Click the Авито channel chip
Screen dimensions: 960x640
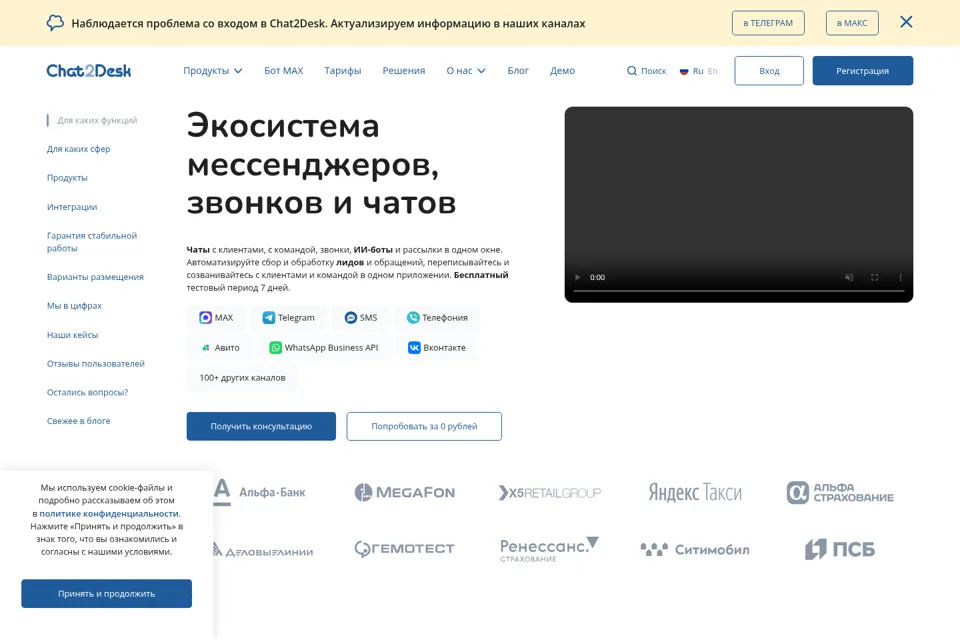coord(220,347)
